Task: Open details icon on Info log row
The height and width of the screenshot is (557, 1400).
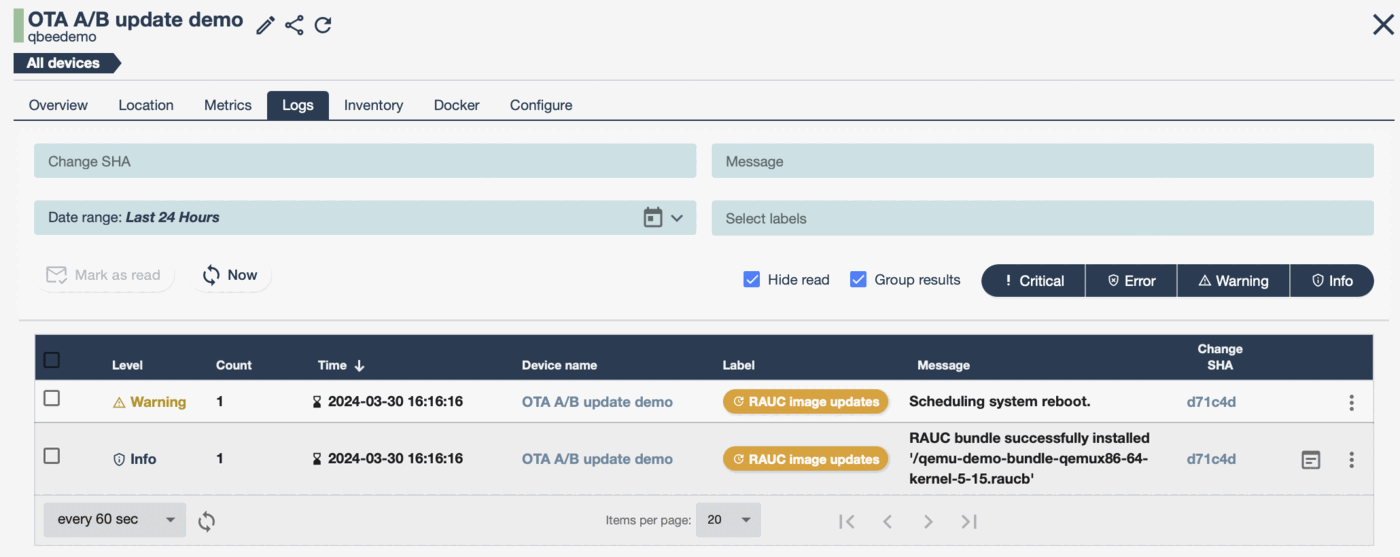Action: [1310, 460]
